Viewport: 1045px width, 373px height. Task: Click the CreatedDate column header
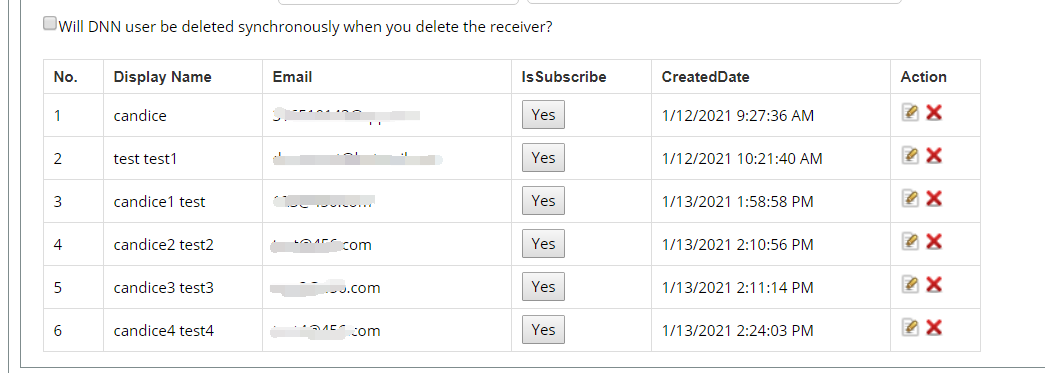point(705,77)
